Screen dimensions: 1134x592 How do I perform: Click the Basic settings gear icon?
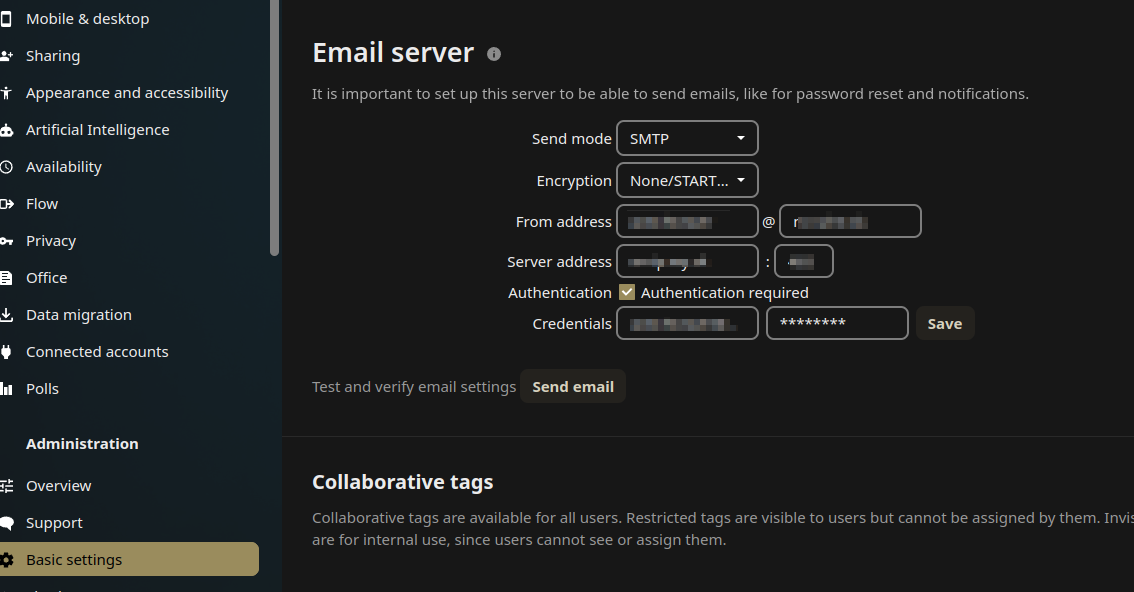click(x=7, y=560)
